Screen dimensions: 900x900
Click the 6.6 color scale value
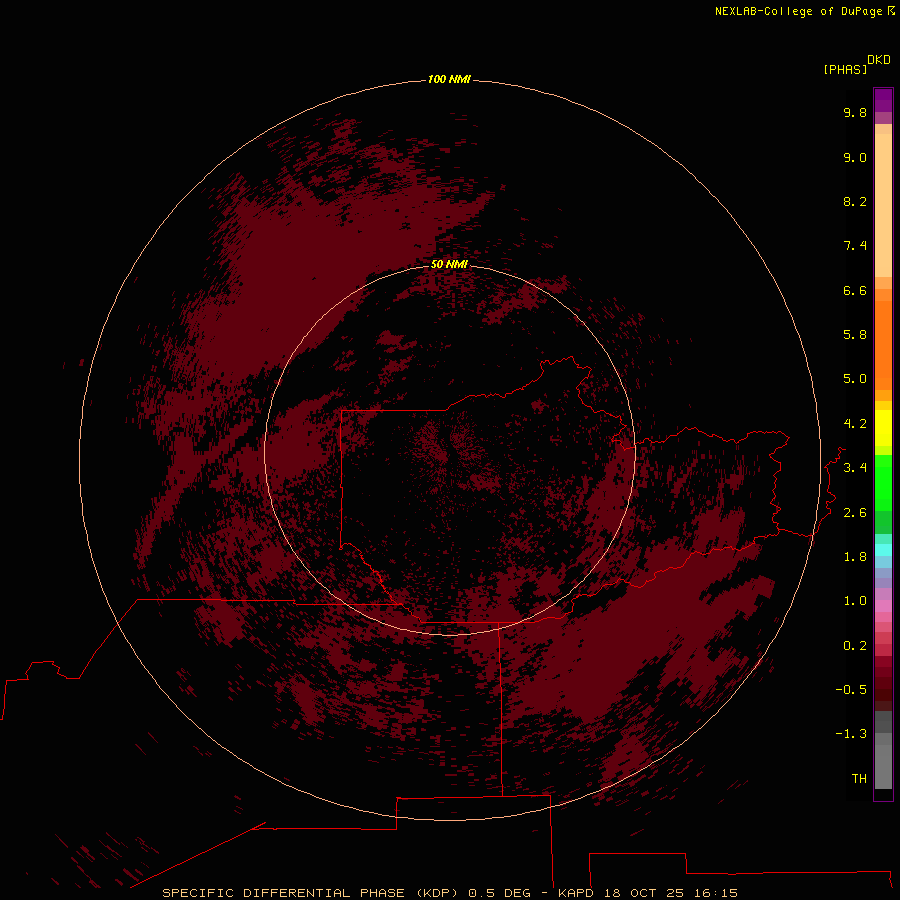point(855,290)
